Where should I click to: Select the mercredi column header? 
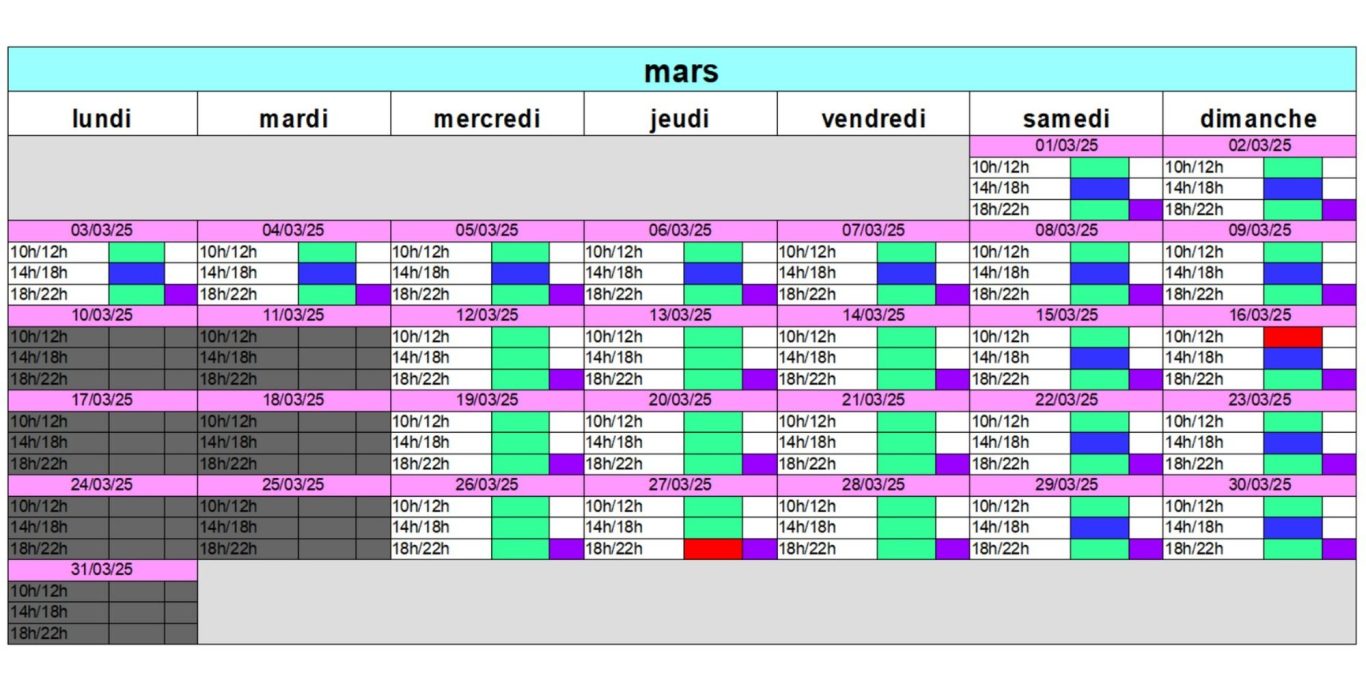pos(487,119)
